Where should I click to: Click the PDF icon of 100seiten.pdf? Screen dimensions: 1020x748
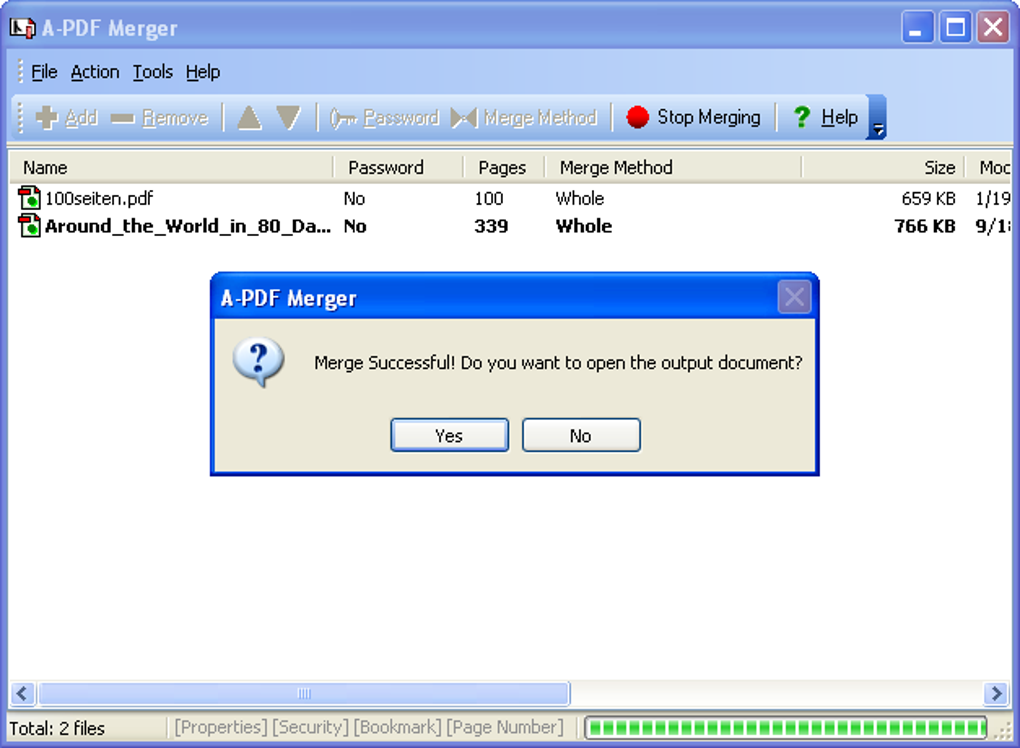pyautogui.click(x=29, y=198)
